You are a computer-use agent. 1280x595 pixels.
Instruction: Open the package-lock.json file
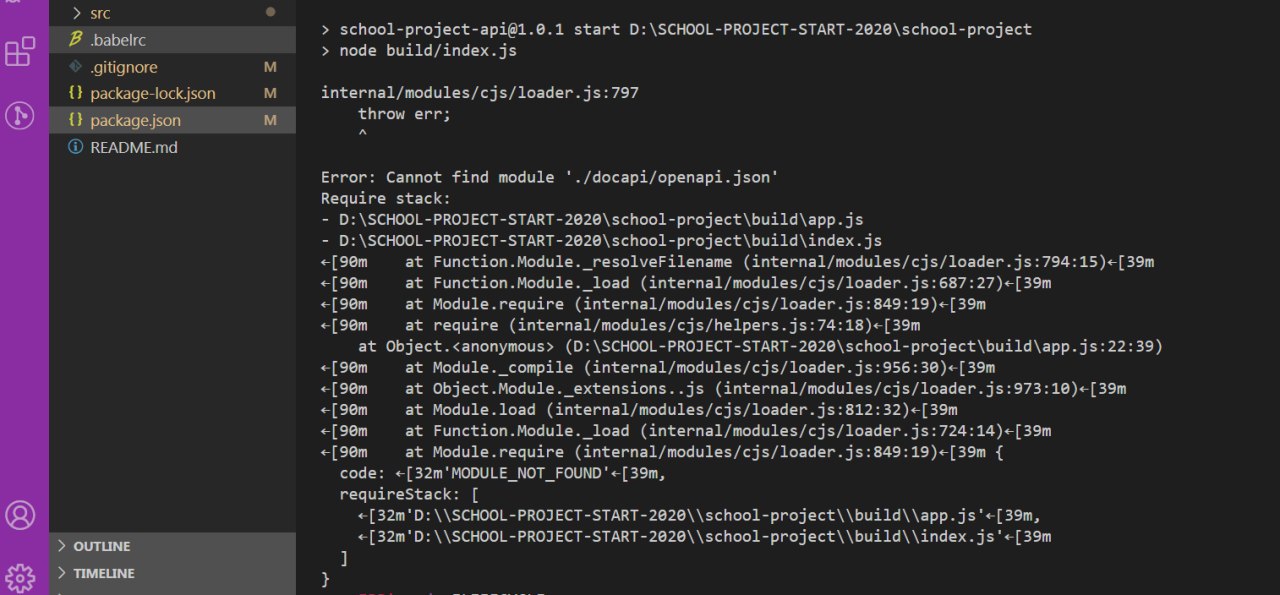152,93
